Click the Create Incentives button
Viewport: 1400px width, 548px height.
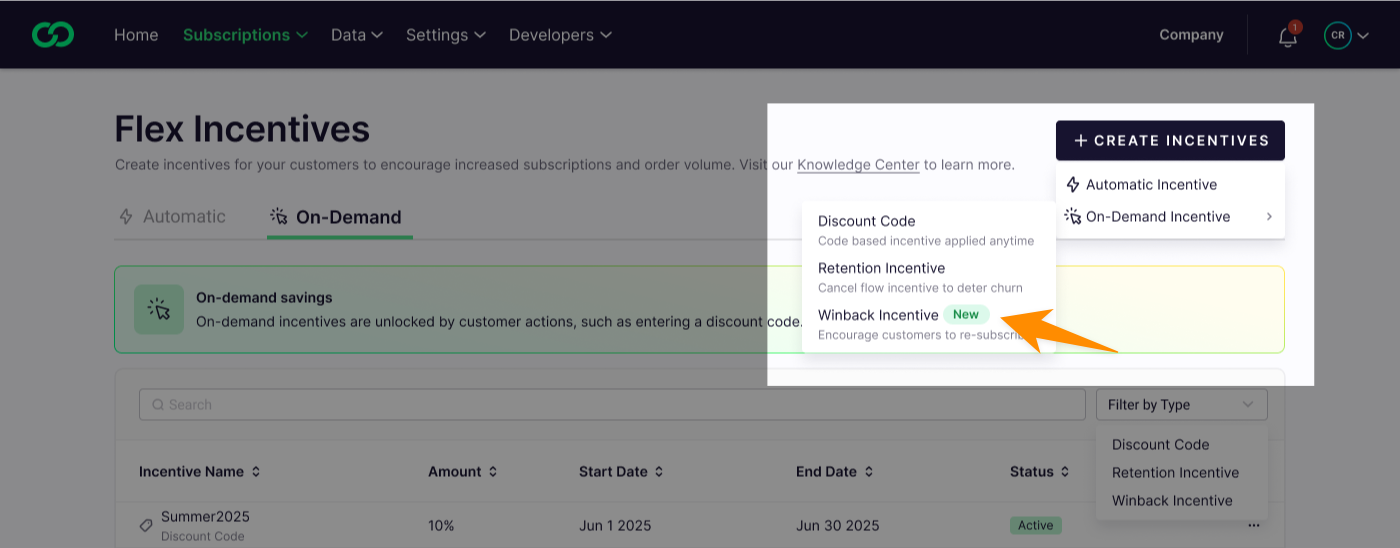click(x=1170, y=141)
